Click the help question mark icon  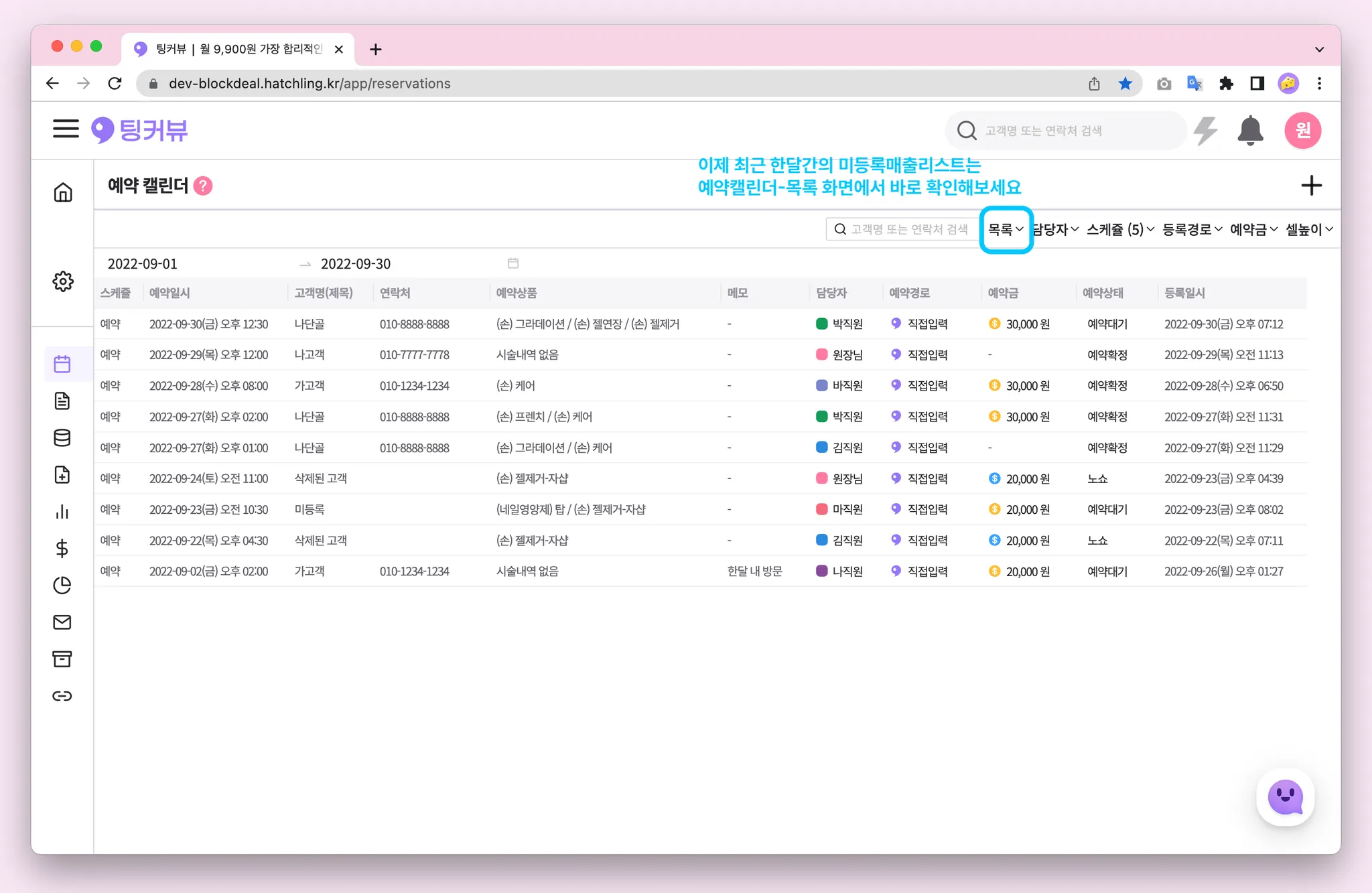tap(203, 186)
